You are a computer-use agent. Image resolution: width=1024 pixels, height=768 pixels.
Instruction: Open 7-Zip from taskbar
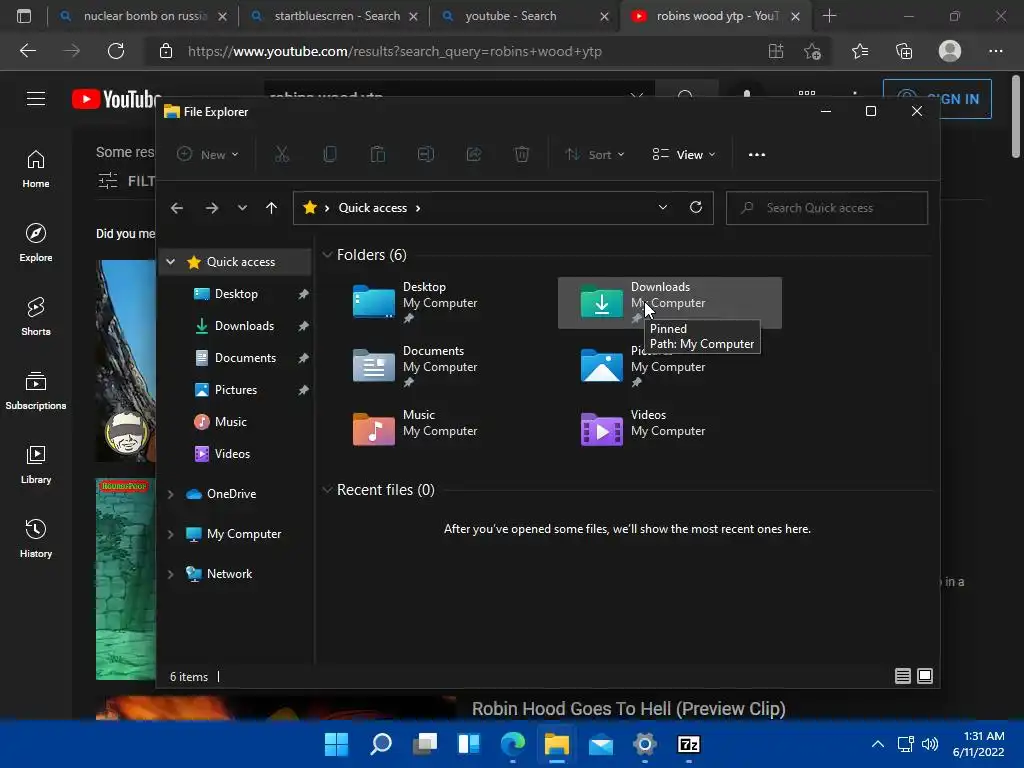point(689,744)
